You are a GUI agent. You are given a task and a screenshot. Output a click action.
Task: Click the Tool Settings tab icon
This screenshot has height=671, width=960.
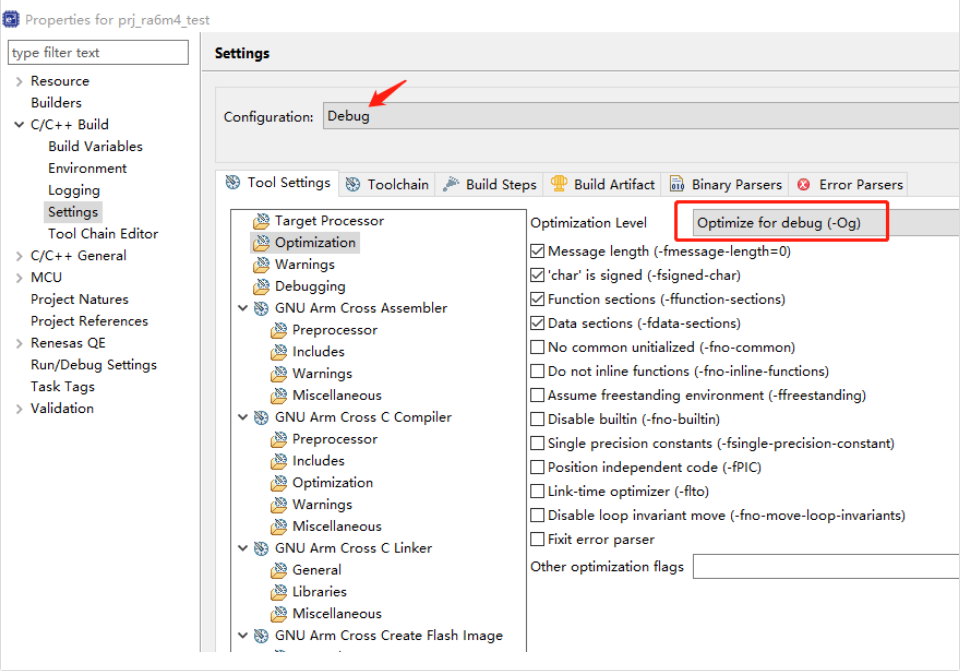[233, 182]
